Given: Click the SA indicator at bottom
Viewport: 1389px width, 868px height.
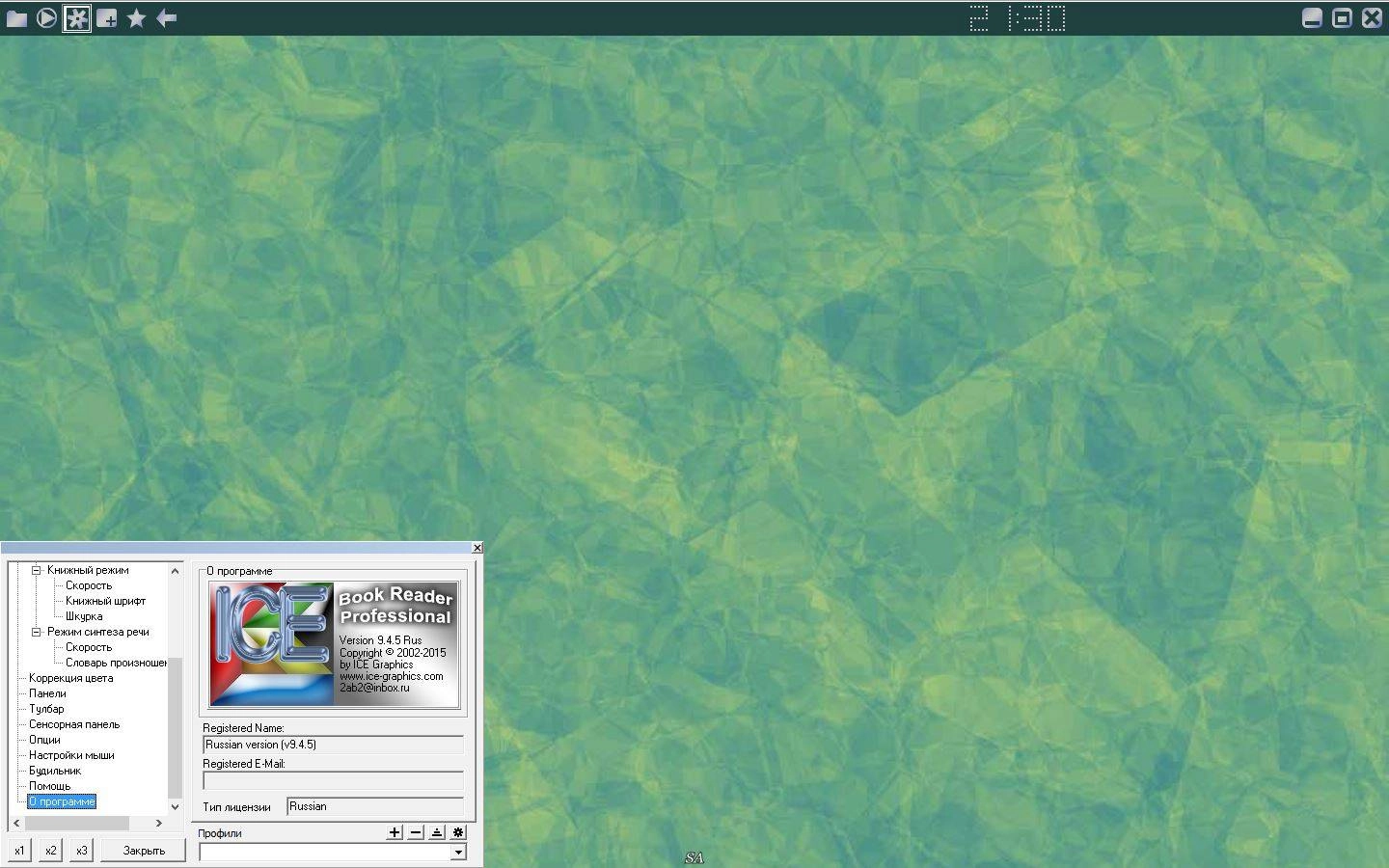Looking at the screenshot, I should tap(694, 858).
